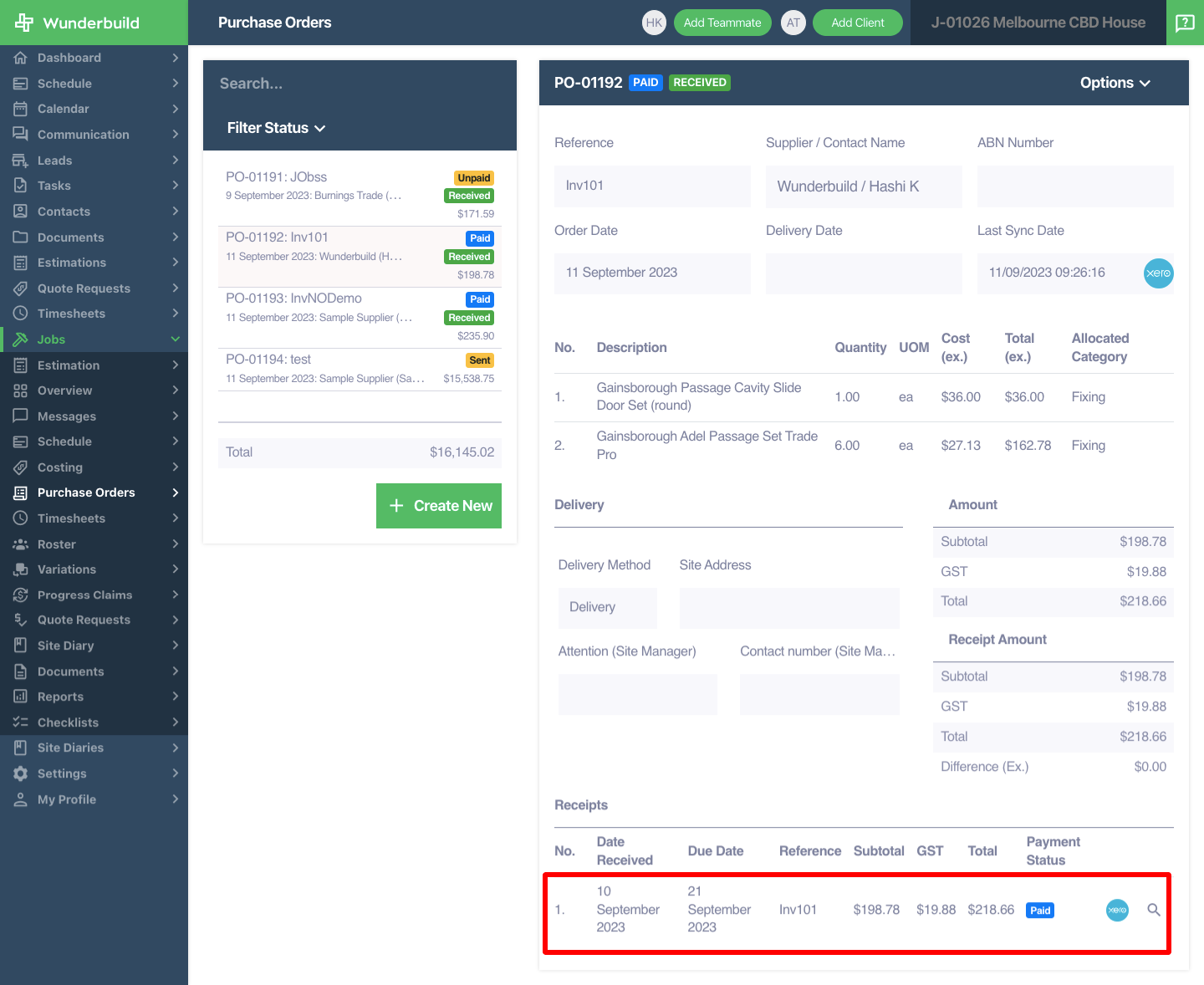Click the Add Teammate button
This screenshot has height=985, width=1204.
722,23
